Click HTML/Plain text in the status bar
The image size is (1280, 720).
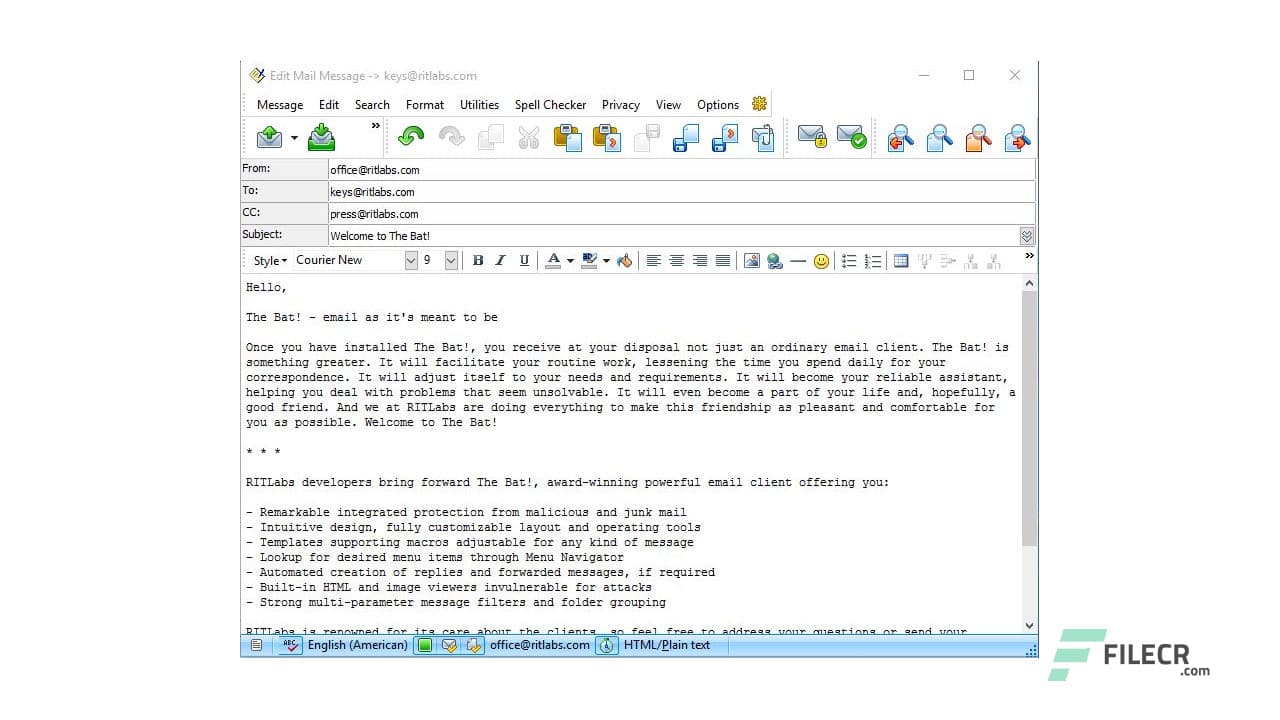[666, 645]
